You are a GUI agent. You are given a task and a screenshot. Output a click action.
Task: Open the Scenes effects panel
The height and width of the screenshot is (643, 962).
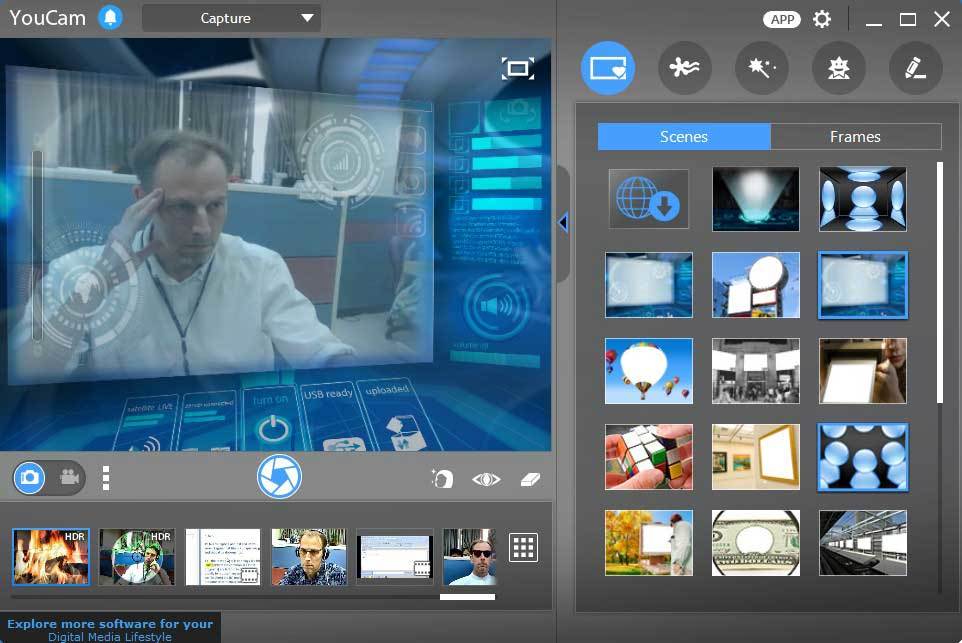pyautogui.click(x=608, y=68)
